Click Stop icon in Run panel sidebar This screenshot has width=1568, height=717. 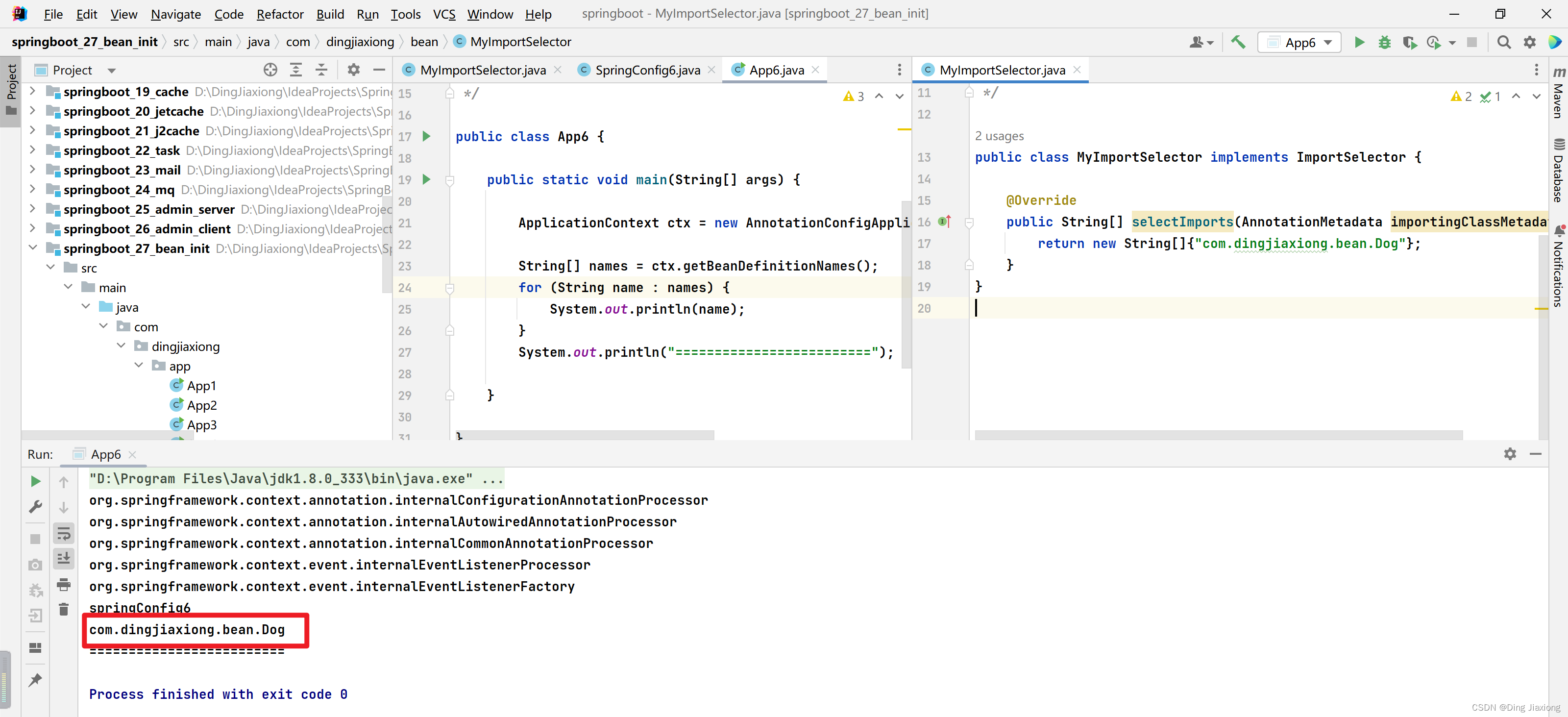tap(35, 539)
